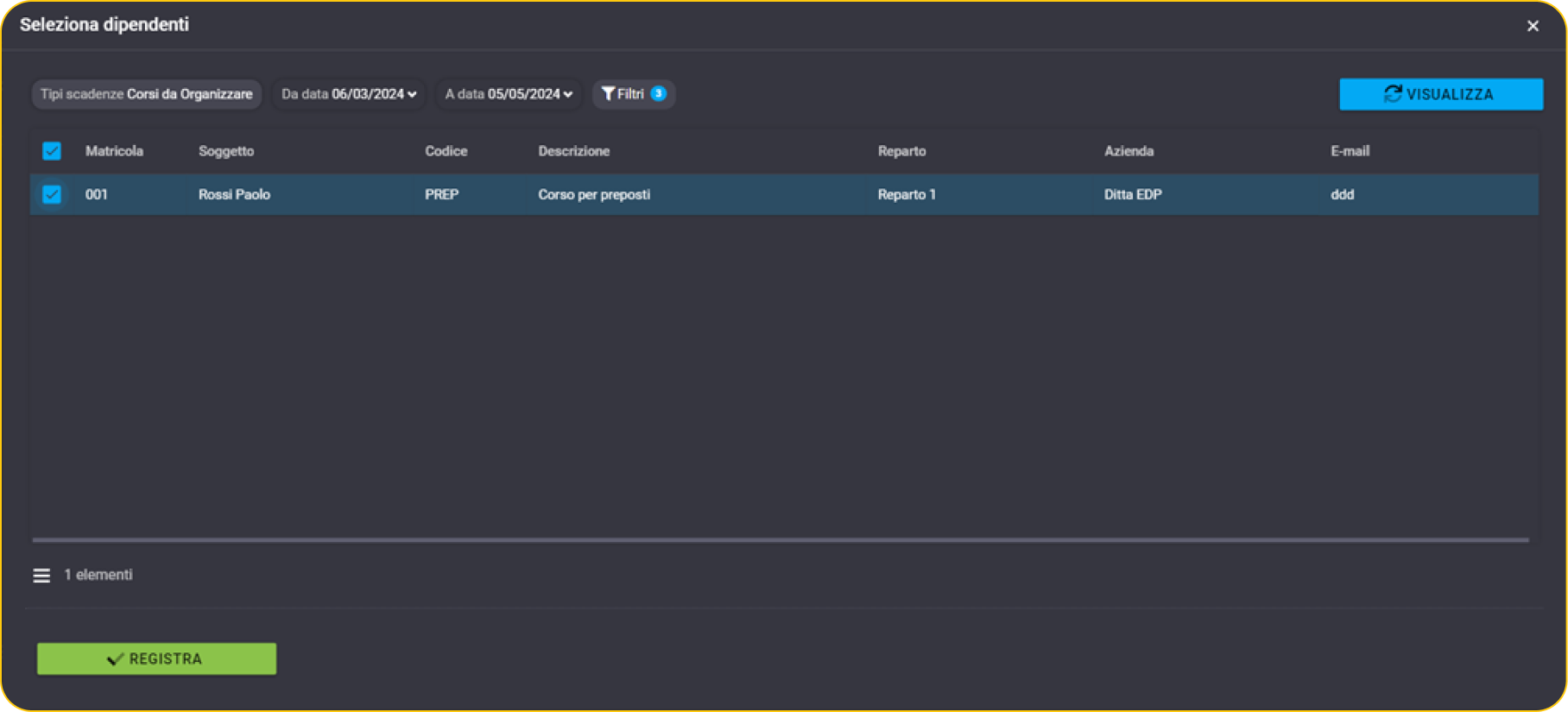Sort by the Reparto column header

pyautogui.click(x=901, y=151)
